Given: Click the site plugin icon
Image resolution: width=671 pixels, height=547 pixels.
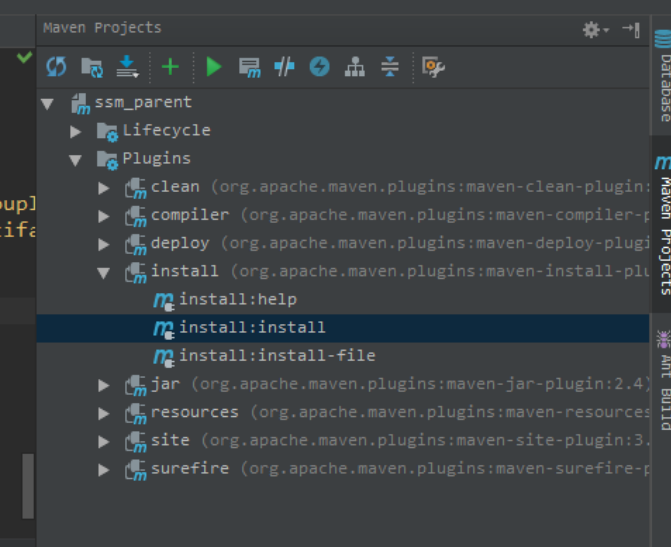Looking at the screenshot, I should (136, 442).
